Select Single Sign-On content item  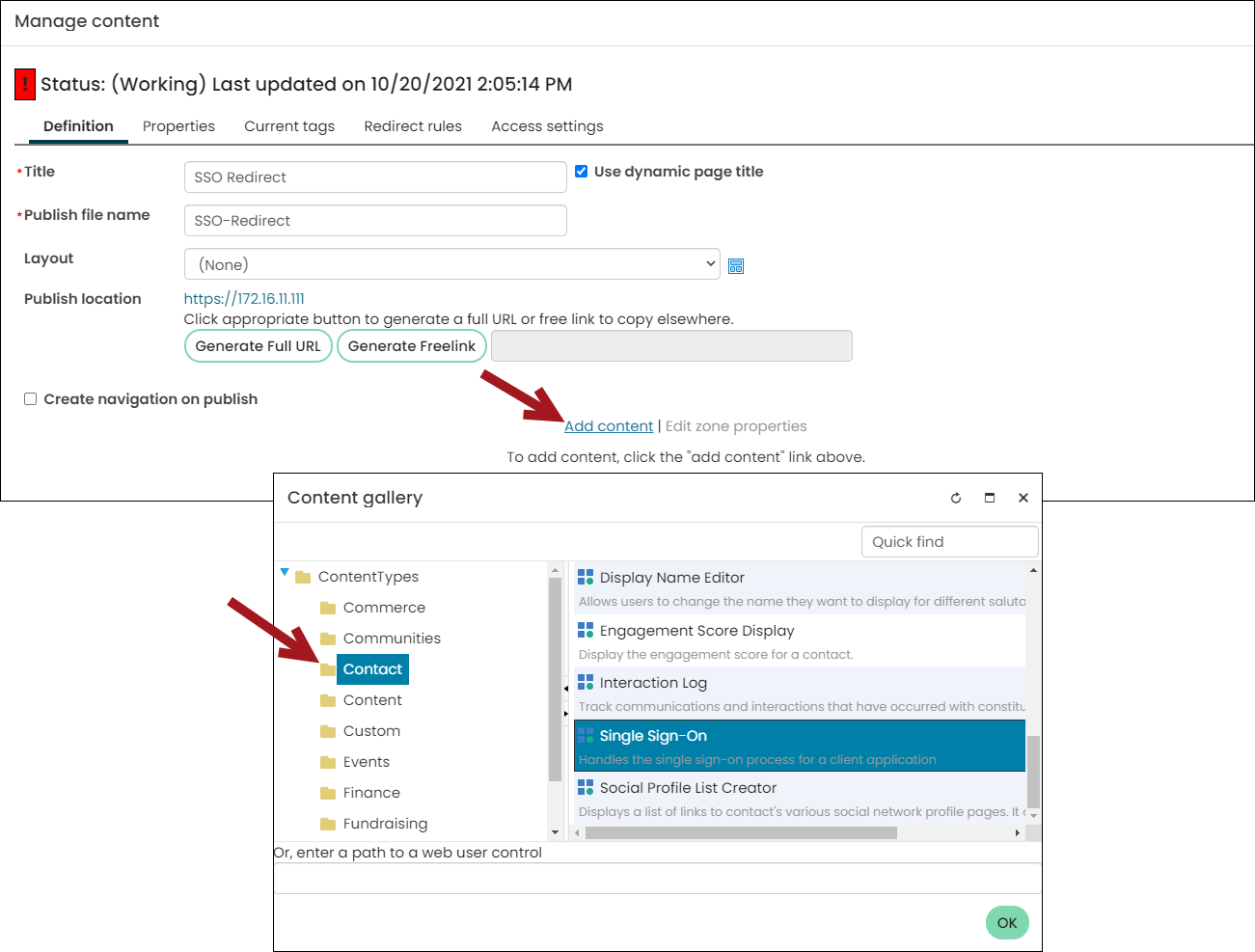click(x=800, y=746)
